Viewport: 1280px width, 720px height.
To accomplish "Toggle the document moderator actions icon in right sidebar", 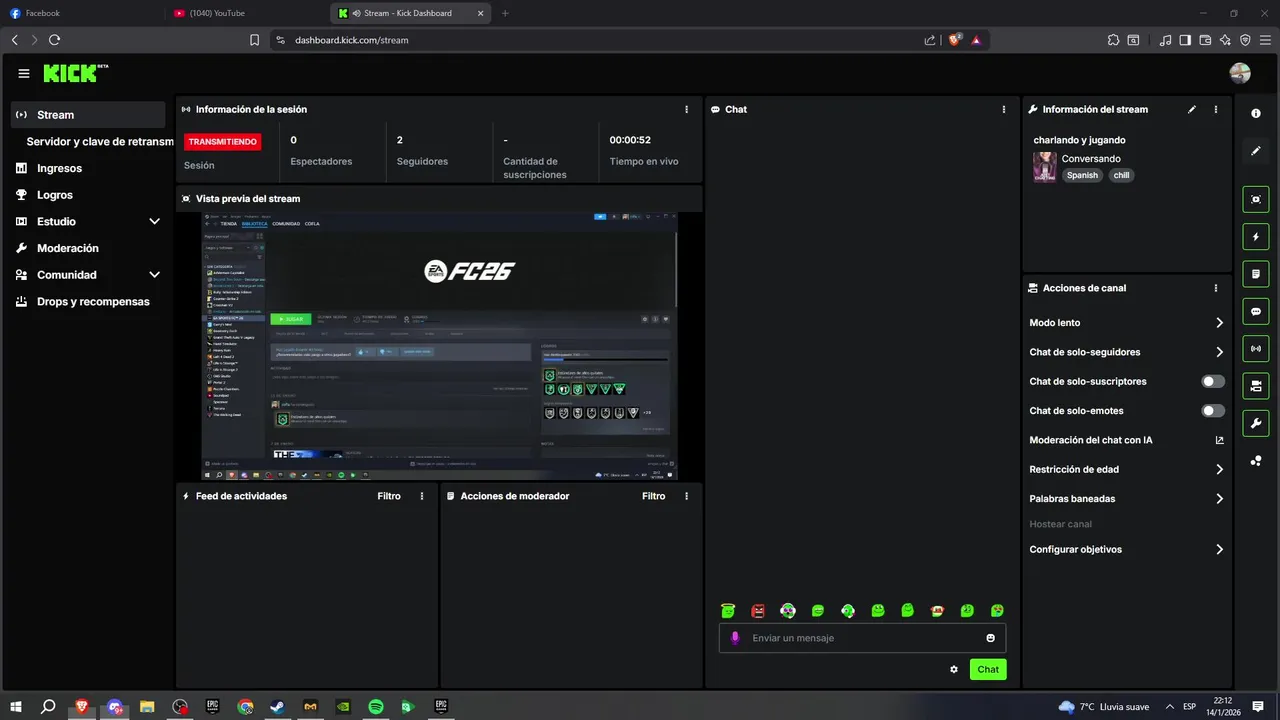I will click(1256, 274).
